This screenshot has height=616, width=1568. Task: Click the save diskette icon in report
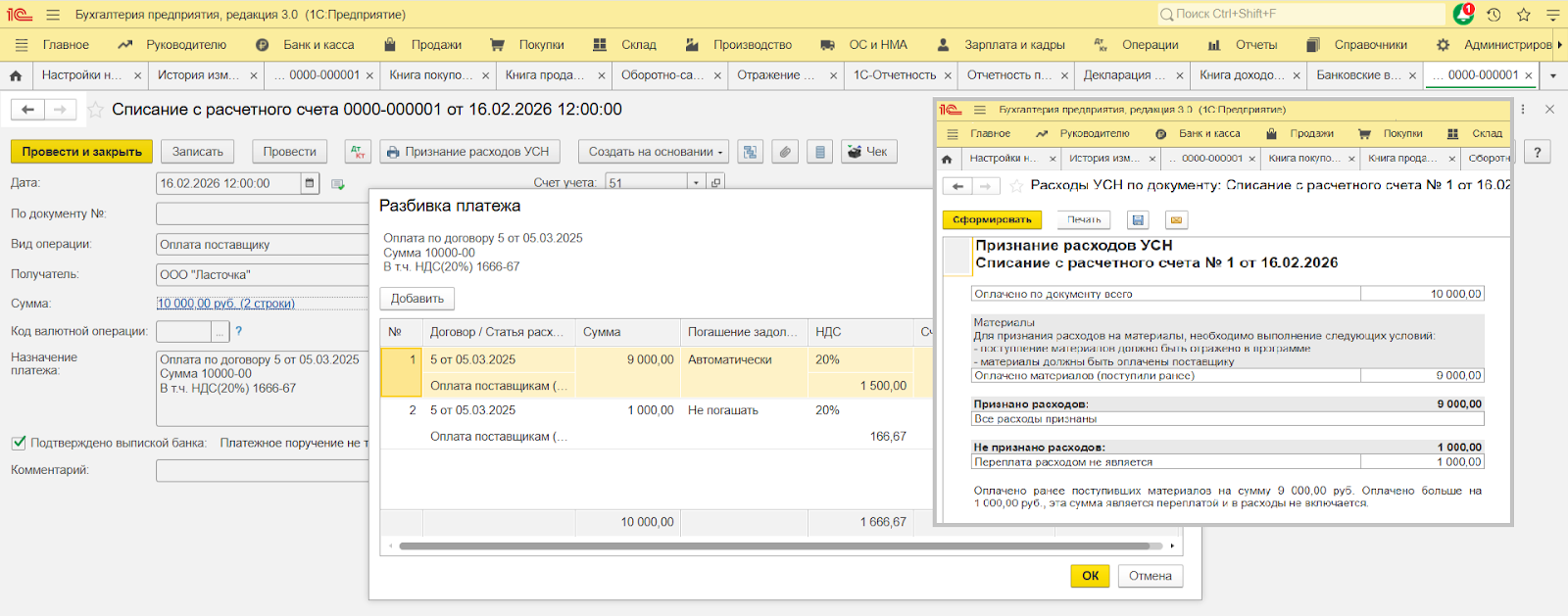coord(1137,220)
